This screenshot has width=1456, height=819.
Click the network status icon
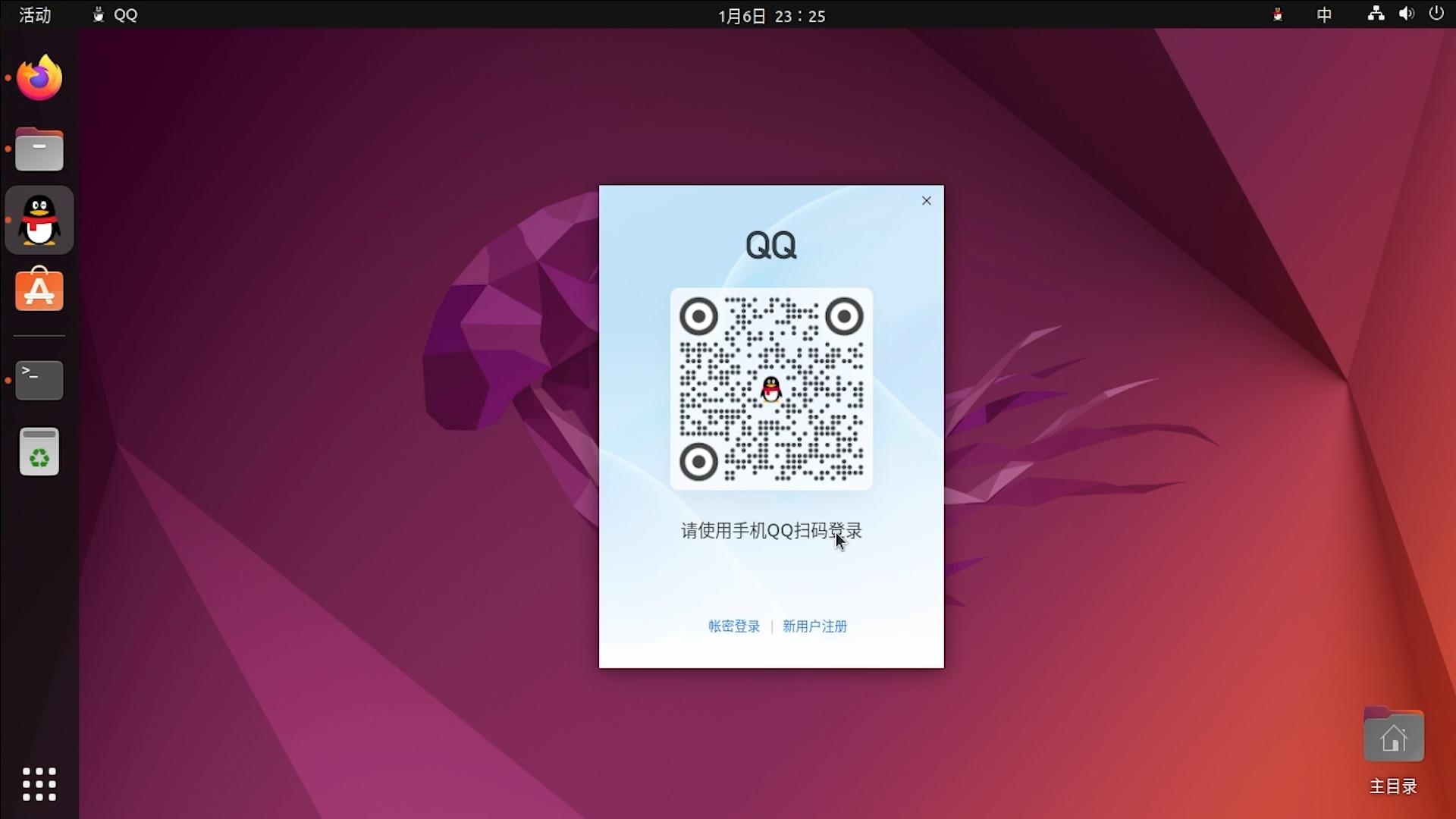click(x=1376, y=14)
